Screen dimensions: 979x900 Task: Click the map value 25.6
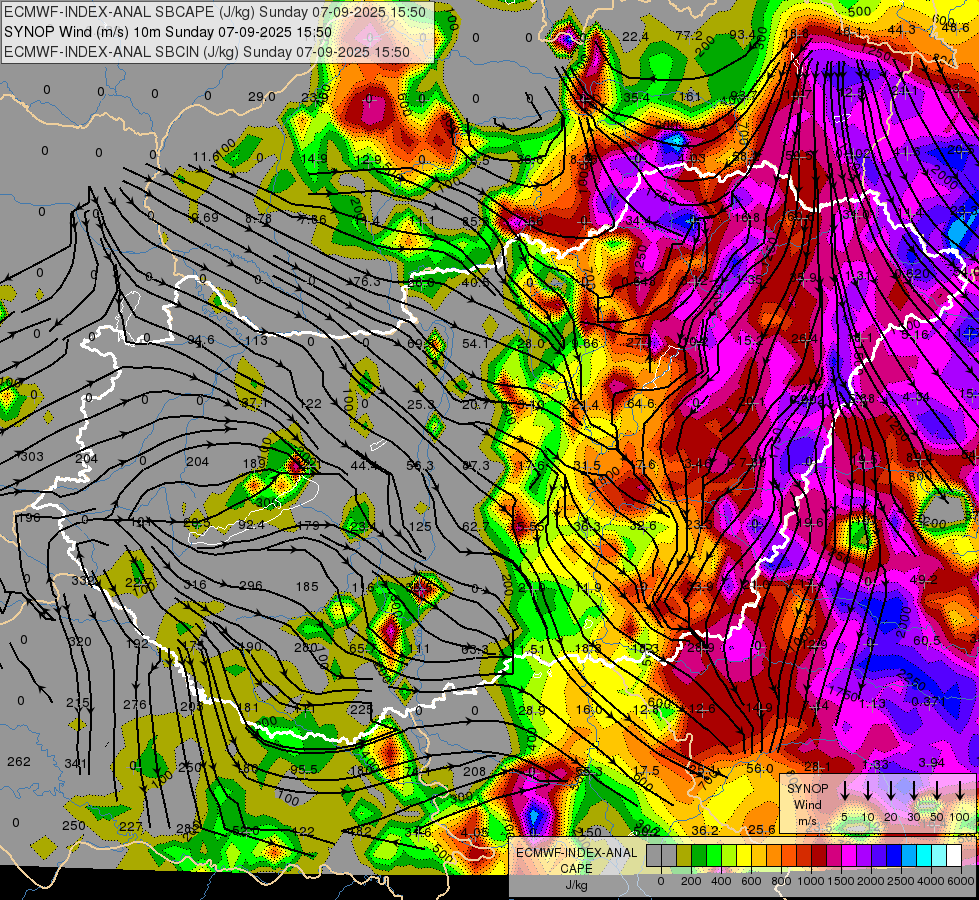762,829
